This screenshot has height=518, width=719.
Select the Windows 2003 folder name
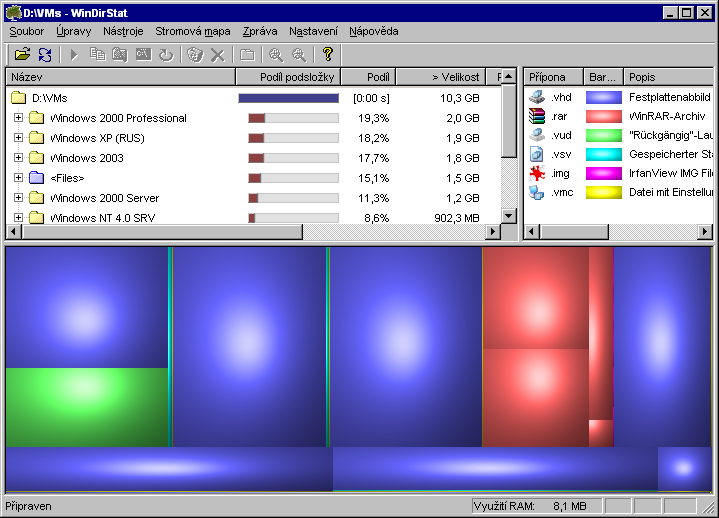87,158
